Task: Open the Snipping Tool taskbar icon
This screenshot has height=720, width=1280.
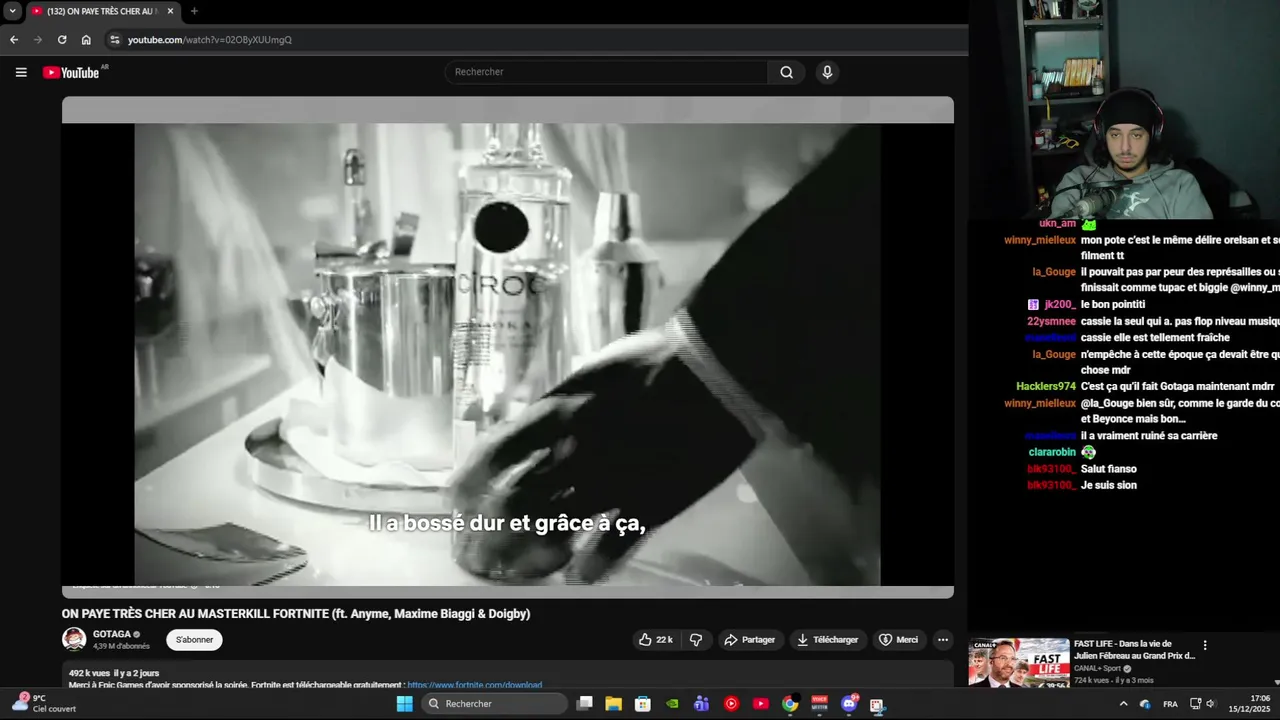Action: (877, 704)
